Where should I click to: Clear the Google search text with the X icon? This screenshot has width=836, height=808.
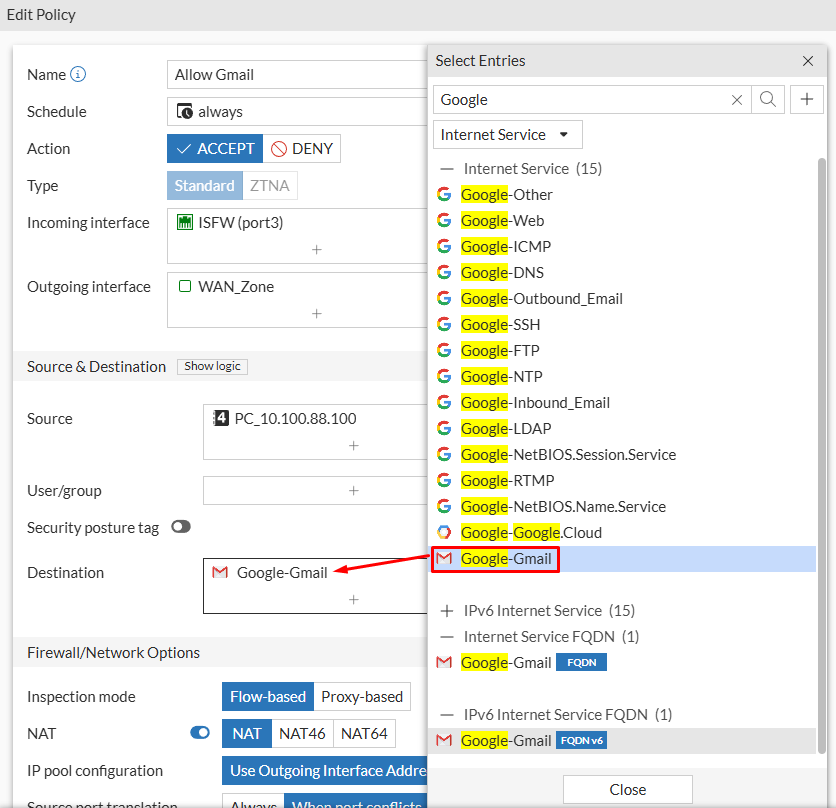tap(737, 99)
